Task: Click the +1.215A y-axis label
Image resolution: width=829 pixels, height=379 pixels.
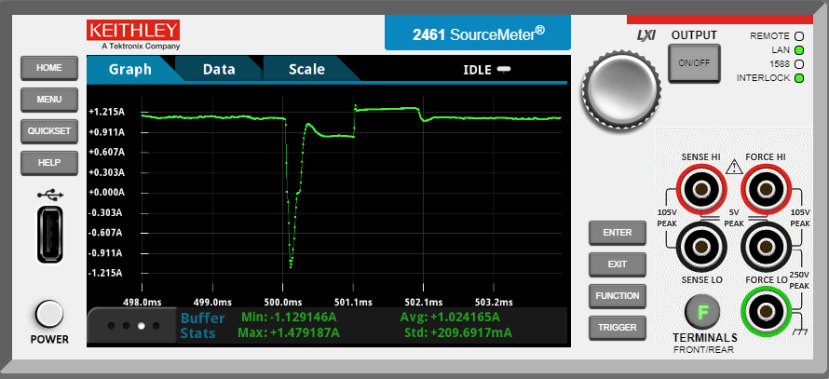Action: (107, 112)
